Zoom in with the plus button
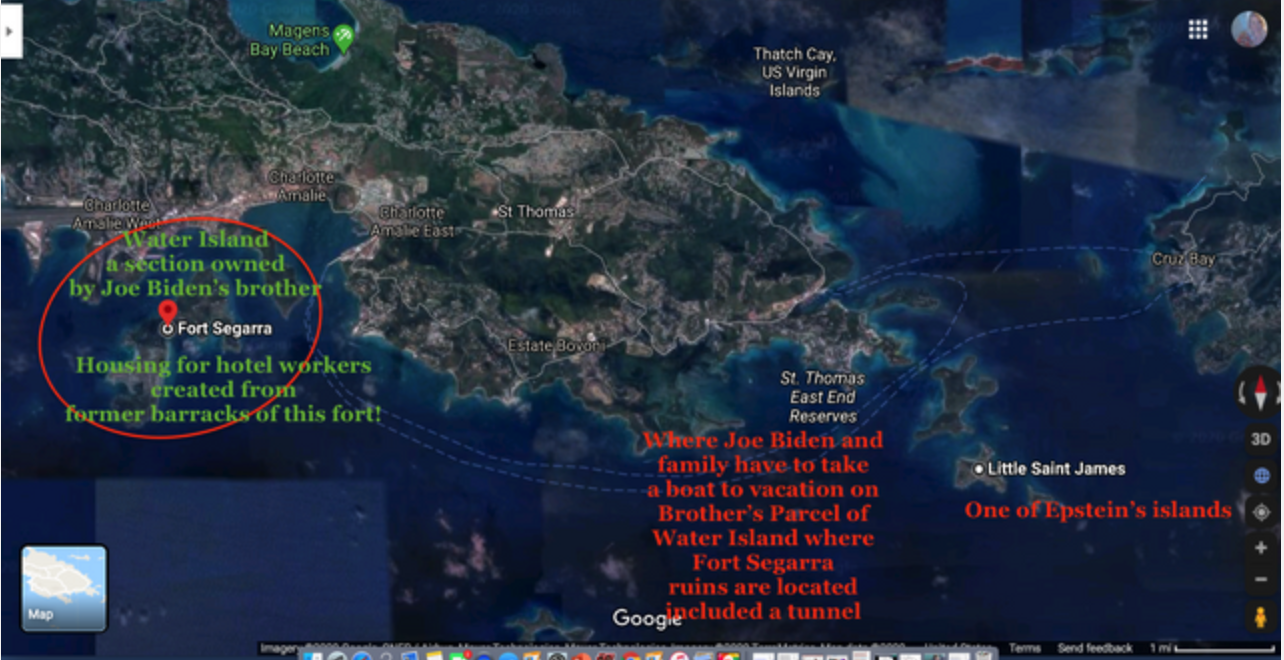This screenshot has height=660, width=1284. (1262, 548)
